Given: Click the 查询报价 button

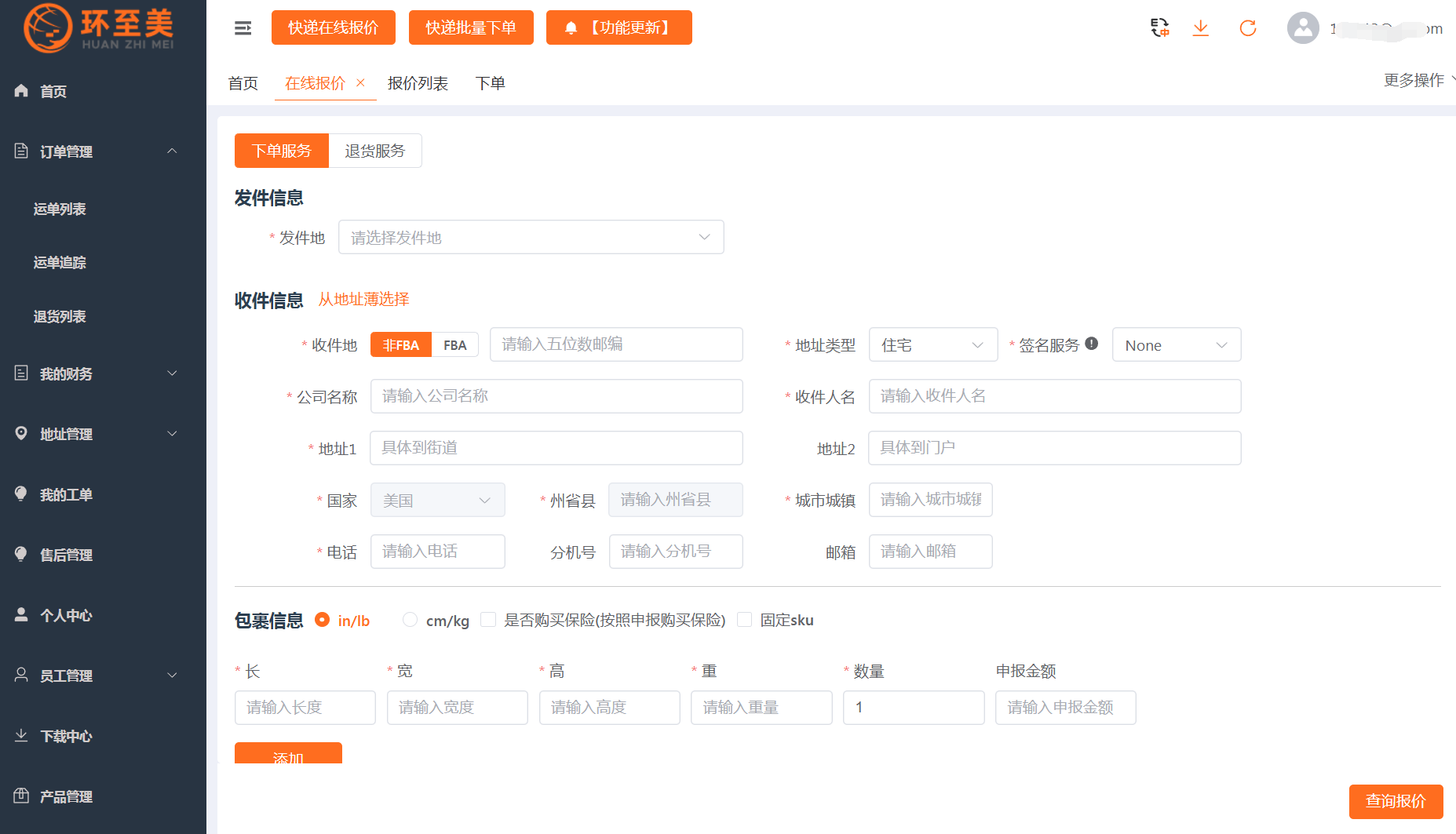Looking at the screenshot, I should 1396,801.
